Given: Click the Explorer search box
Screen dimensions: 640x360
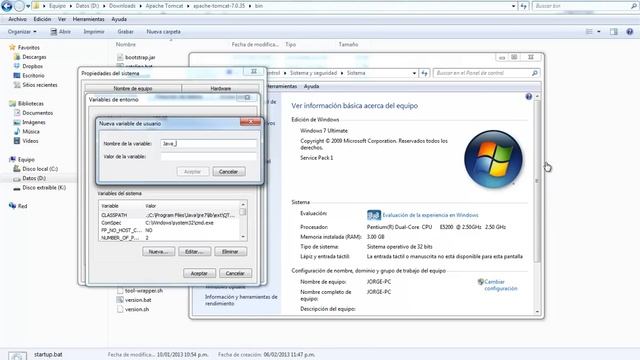Looking at the screenshot, I should click(x=585, y=6).
